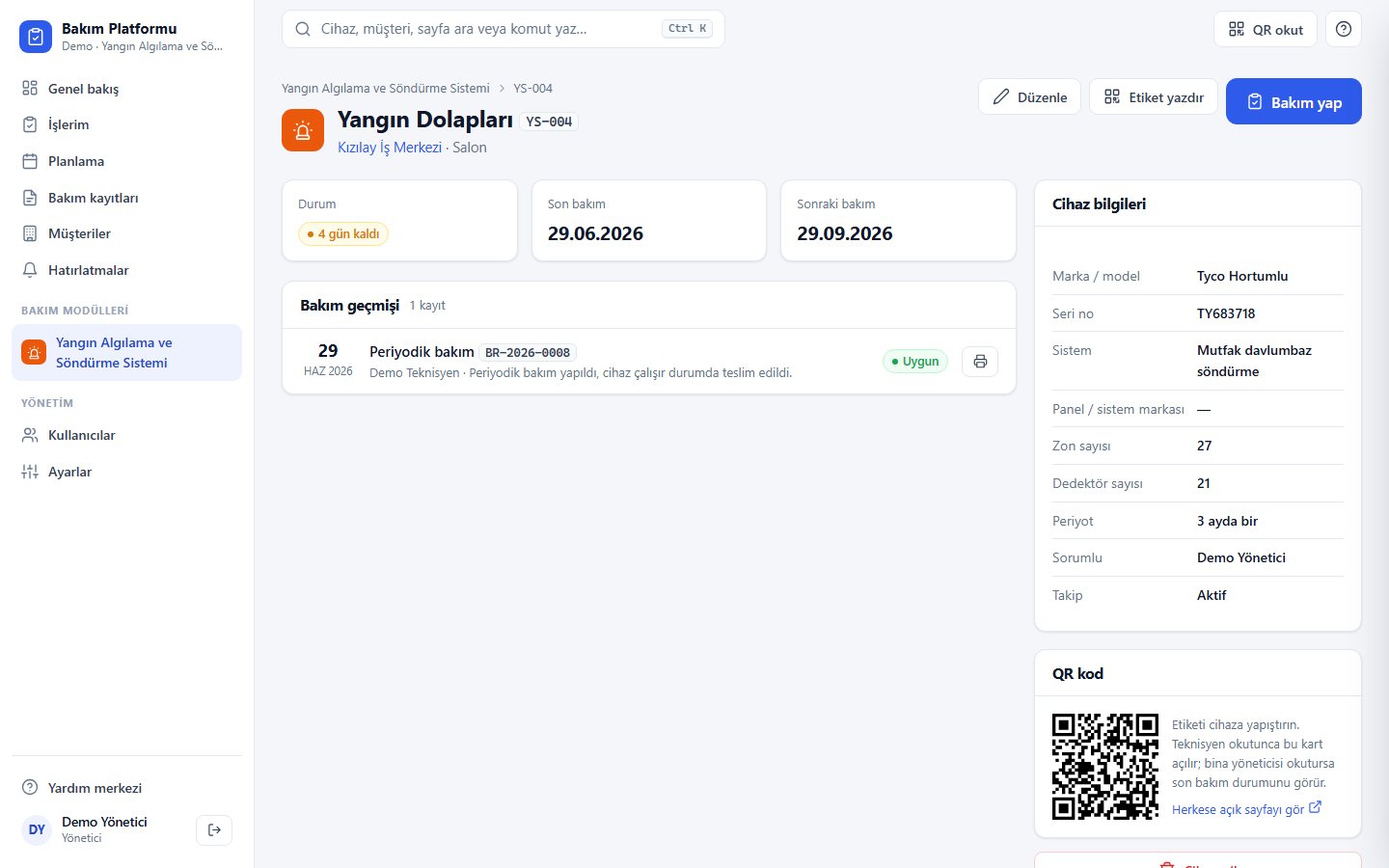Print the BR-2026-0008 maintenance record
This screenshot has height=868, width=1389.
(980, 362)
